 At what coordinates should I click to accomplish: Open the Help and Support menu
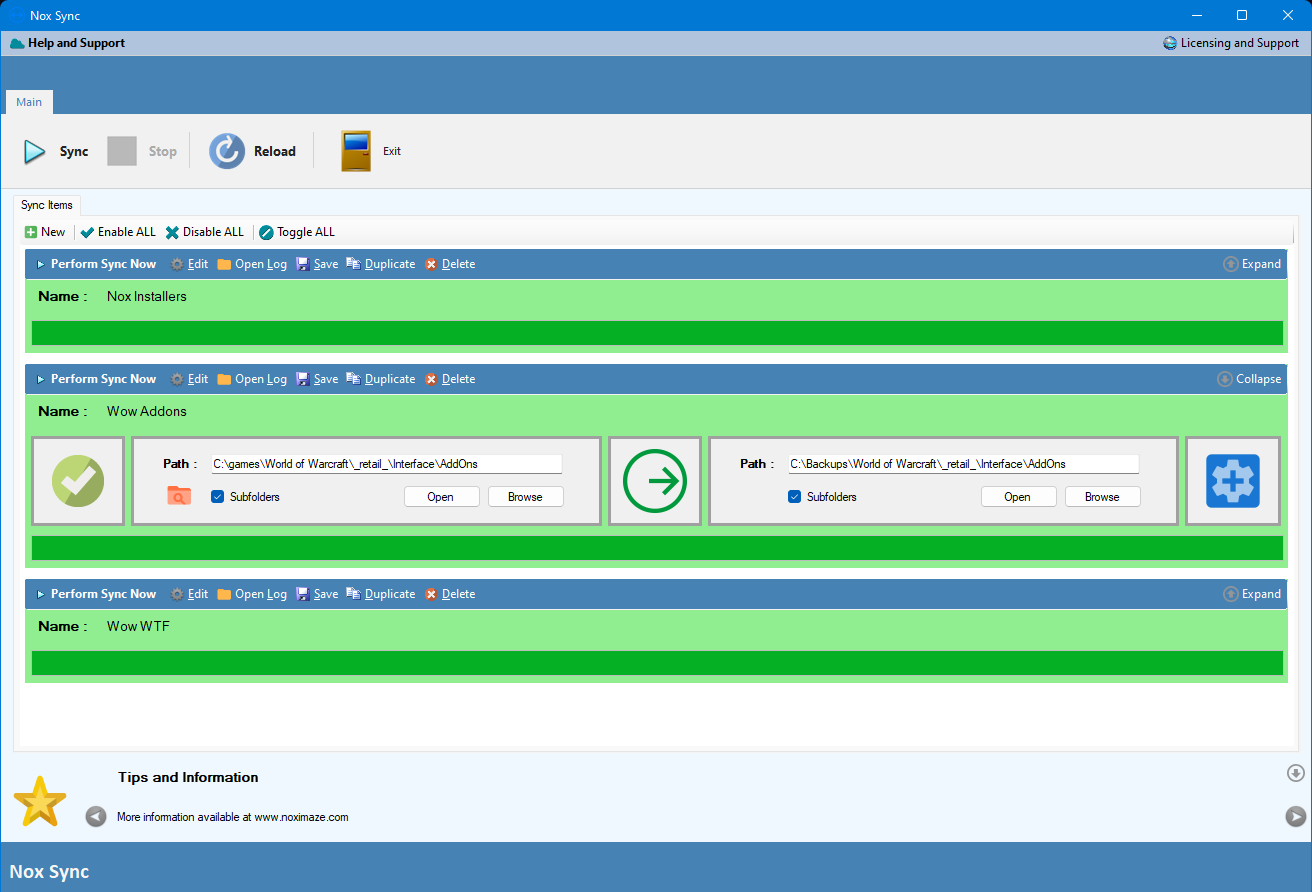68,43
